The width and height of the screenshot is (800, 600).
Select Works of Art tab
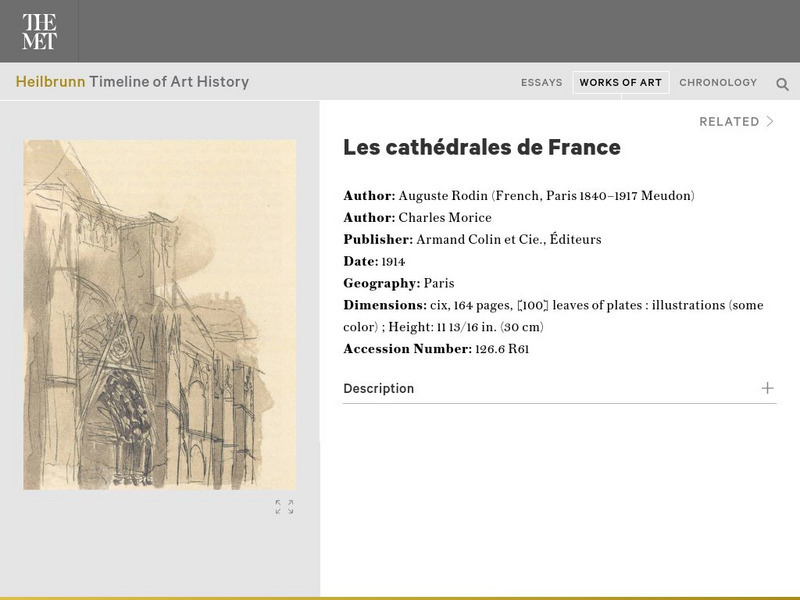click(x=620, y=83)
